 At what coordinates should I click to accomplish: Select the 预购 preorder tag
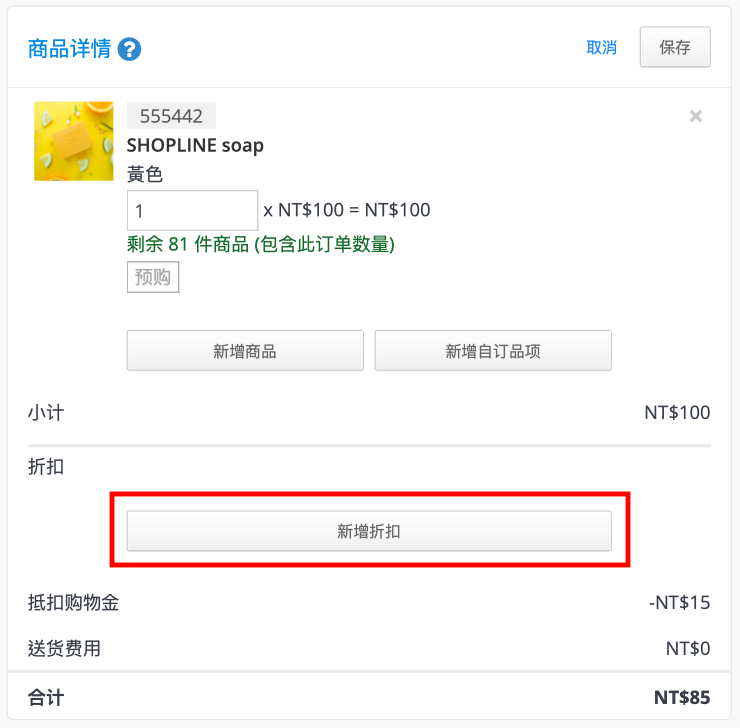(x=153, y=277)
